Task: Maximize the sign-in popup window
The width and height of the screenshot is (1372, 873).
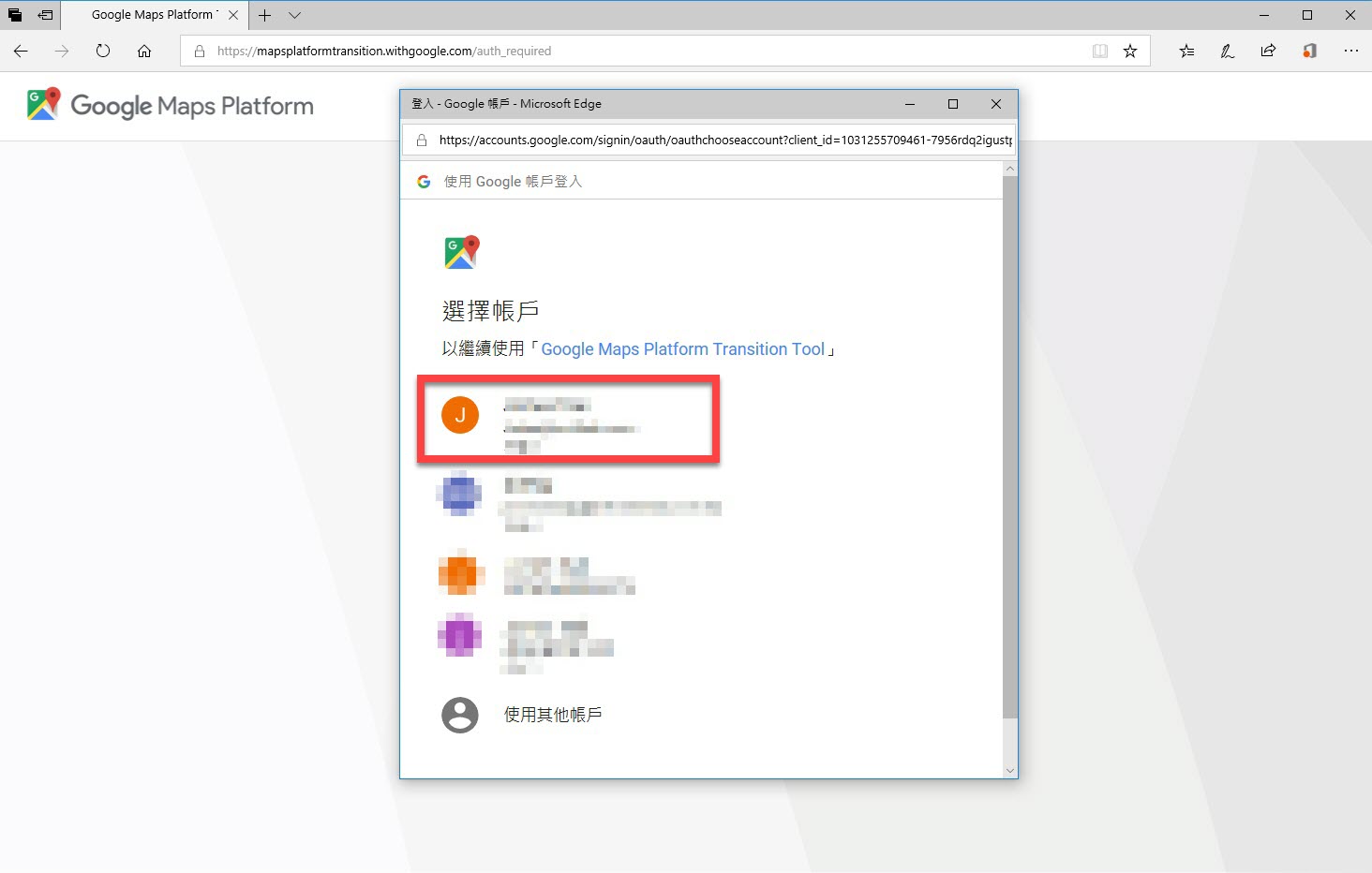Action: coord(953,104)
